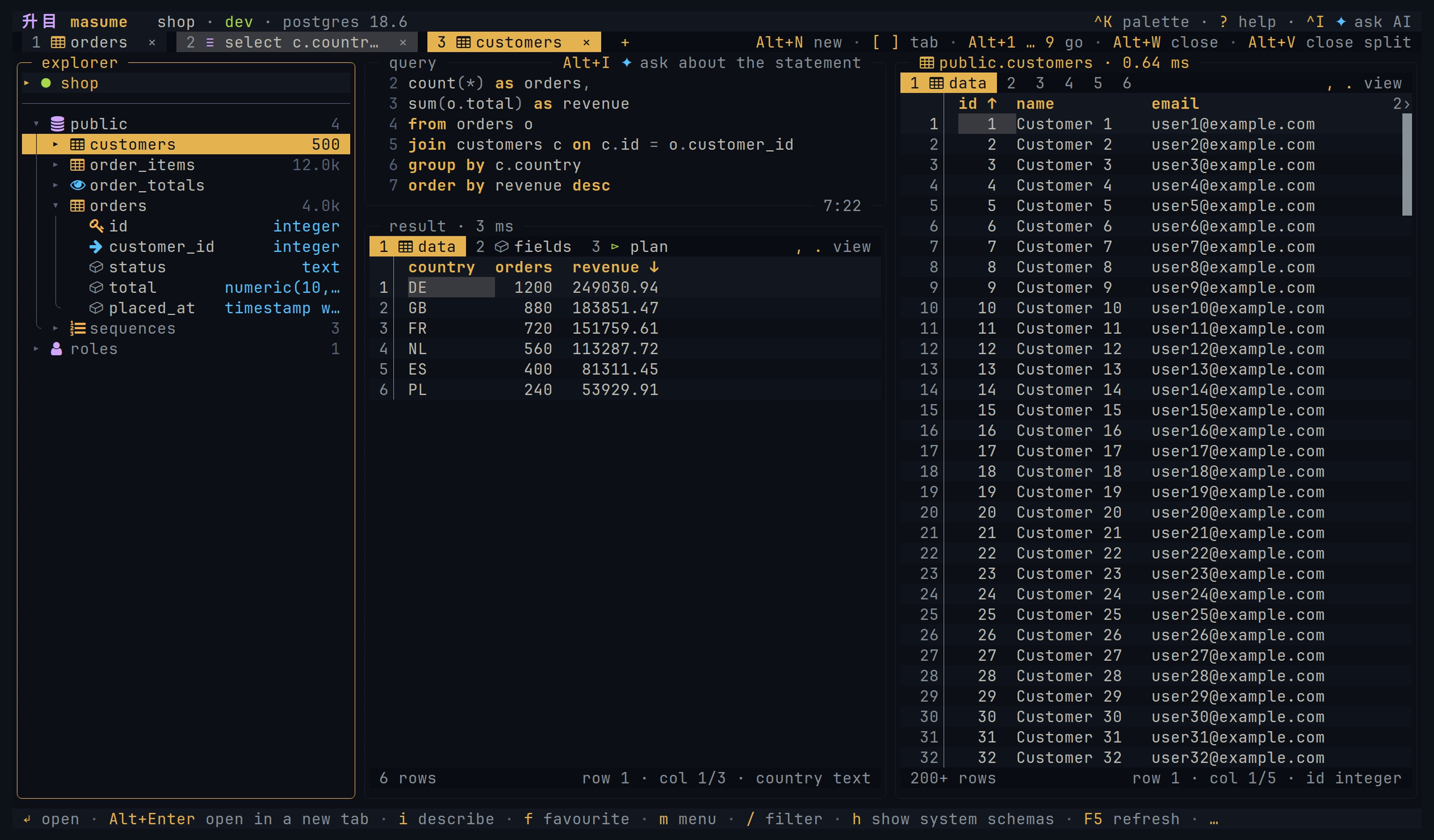The height and width of the screenshot is (840, 1434).
Task: Click the descending sort arrow on revenue column
Action: (654, 267)
